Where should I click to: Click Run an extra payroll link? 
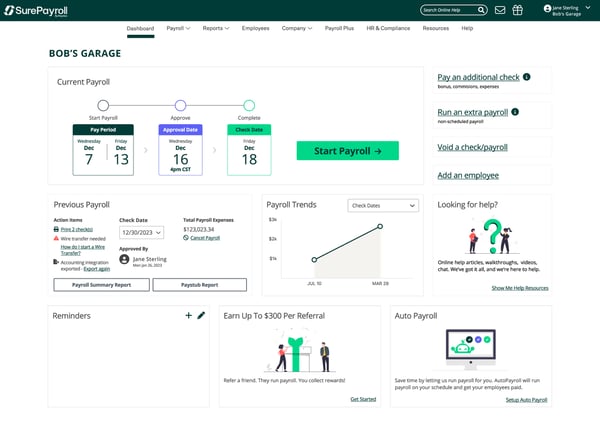pos(473,112)
